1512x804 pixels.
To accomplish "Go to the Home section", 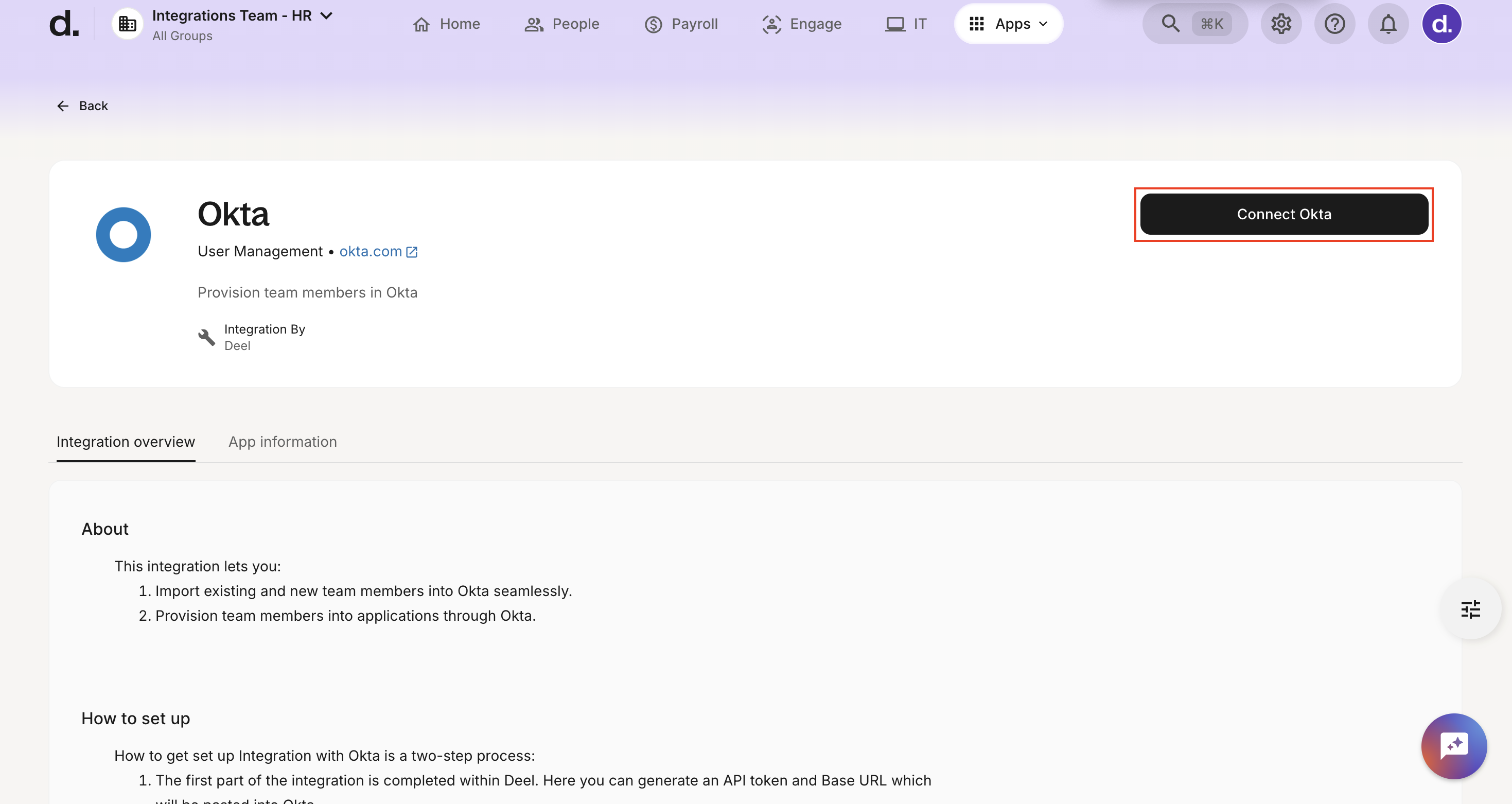I will click(446, 24).
